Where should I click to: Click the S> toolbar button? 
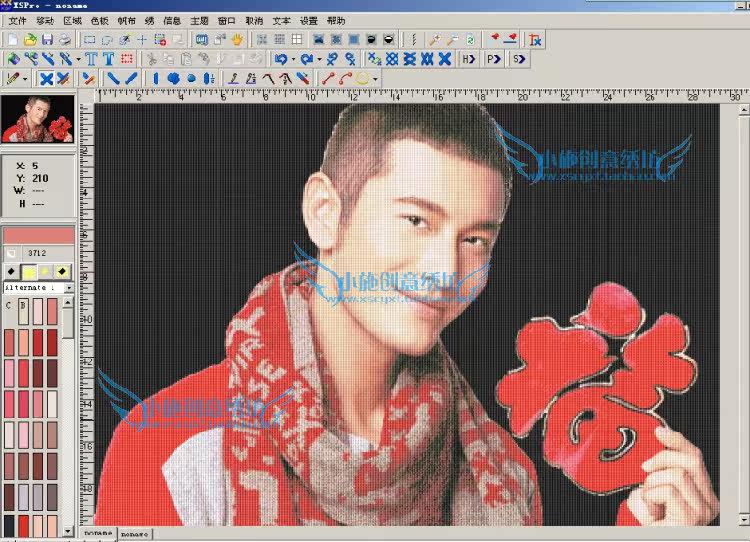click(518, 59)
